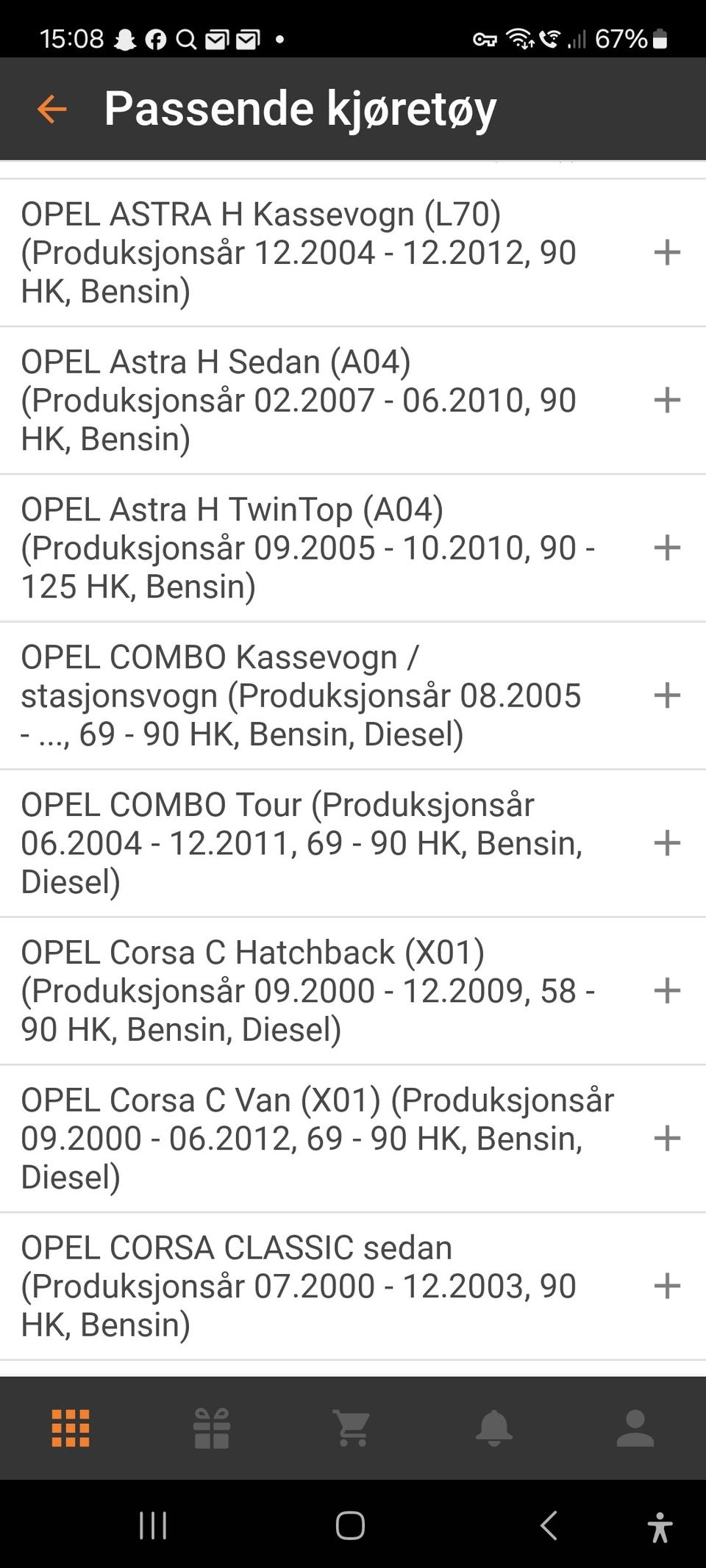The height and width of the screenshot is (1568, 706).
Task: Expand OPEL Corsa C Van (X01) plus
Action: (x=667, y=1138)
